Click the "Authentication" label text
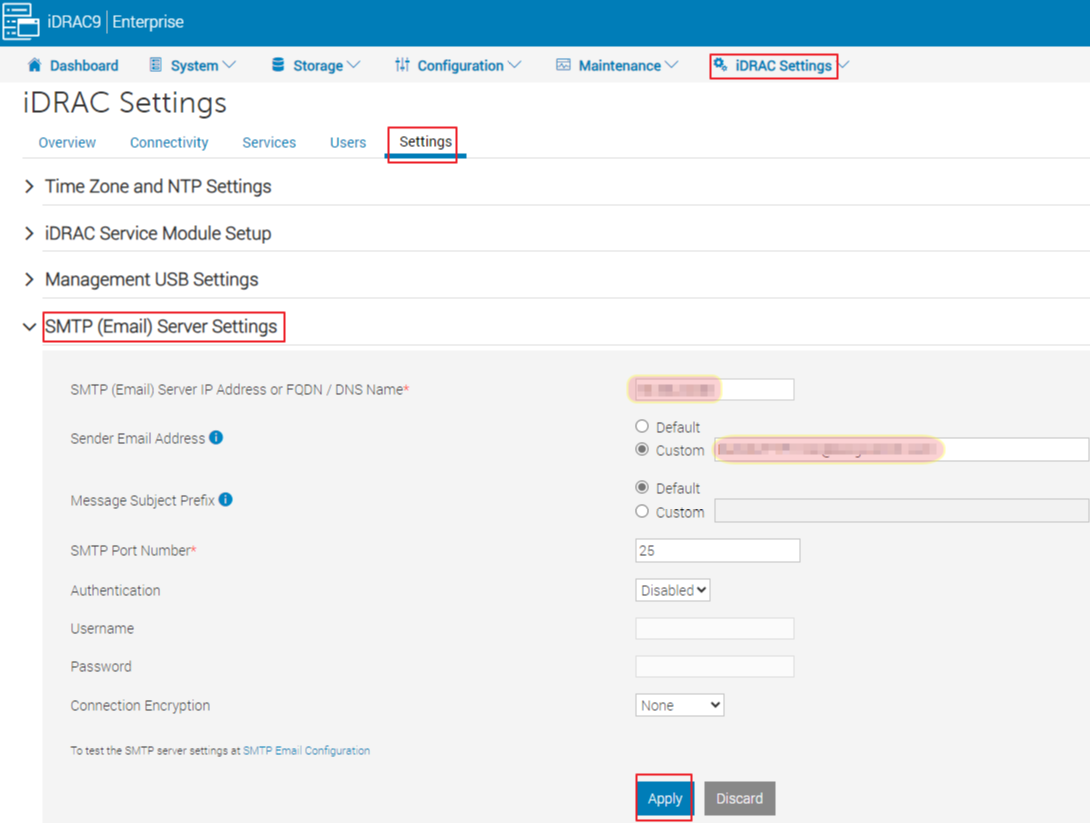Screen dimensions: 1090x823 115,590
